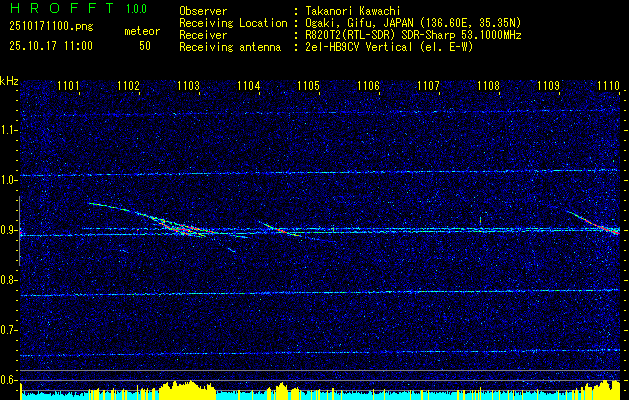Screen dimensions: 629x400
Task: Click the meteor count label
Action: click(142, 31)
